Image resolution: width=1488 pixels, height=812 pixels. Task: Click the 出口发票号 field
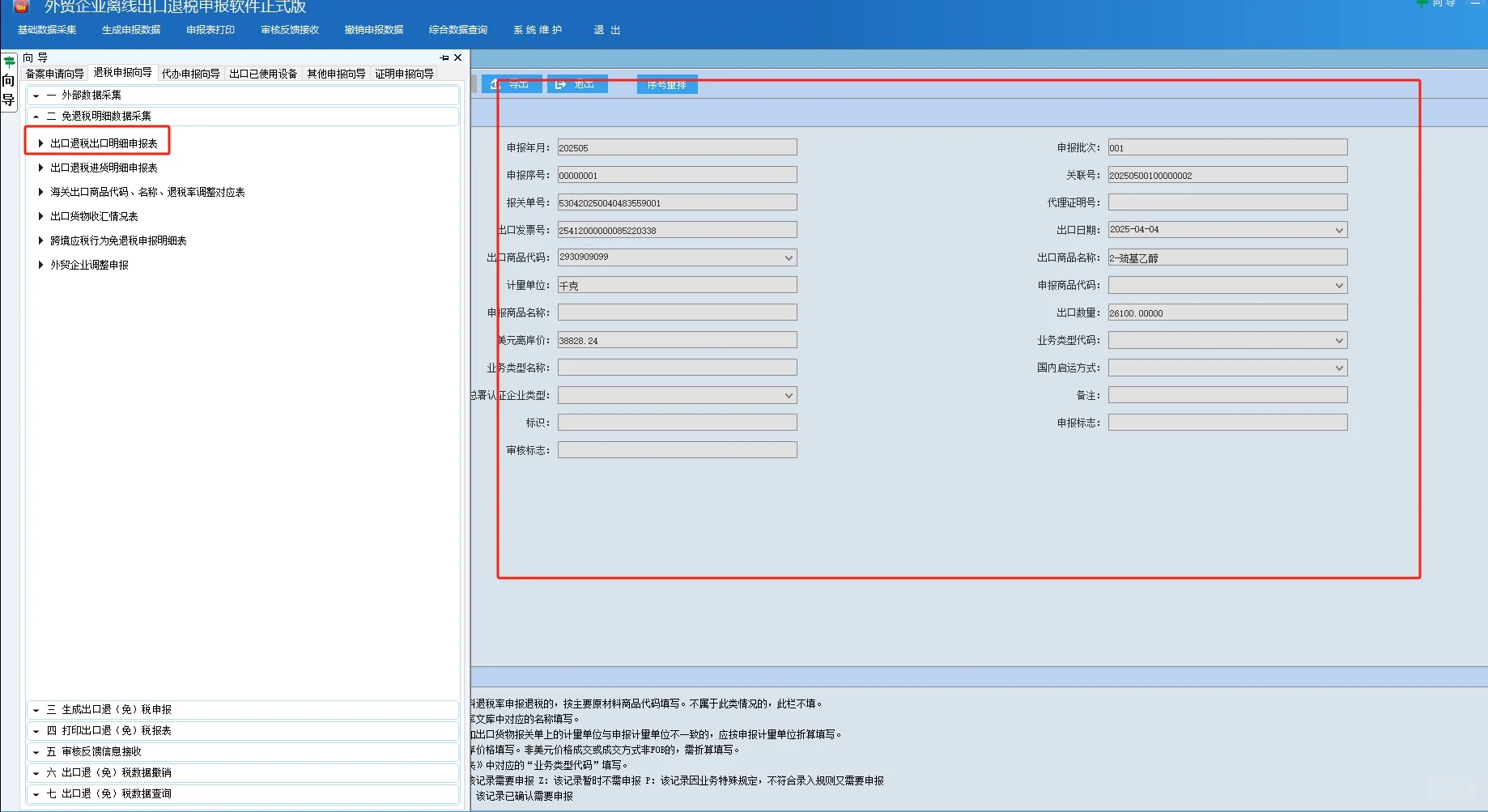(x=677, y=230)
